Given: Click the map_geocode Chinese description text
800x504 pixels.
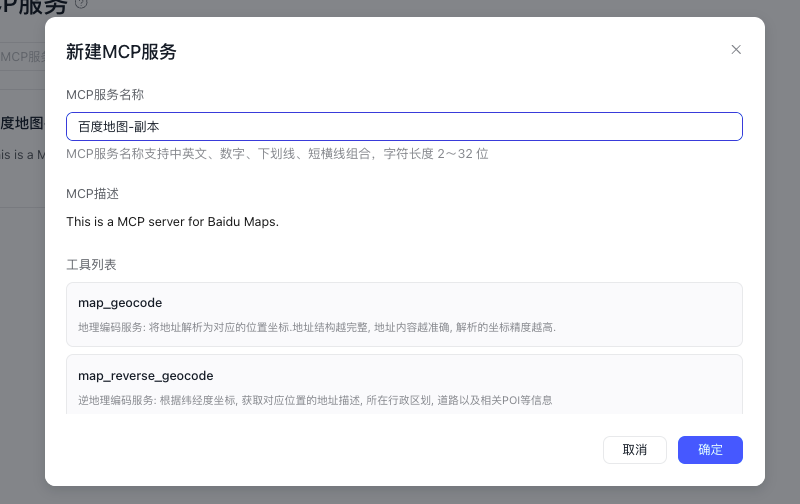Looking at the screenshot, I should tap(317, 327).
